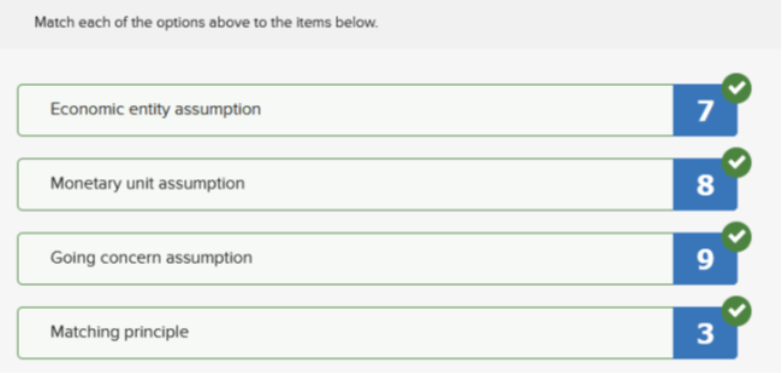
Task: Select the blue number 7 badge
Action: (705, 110)
